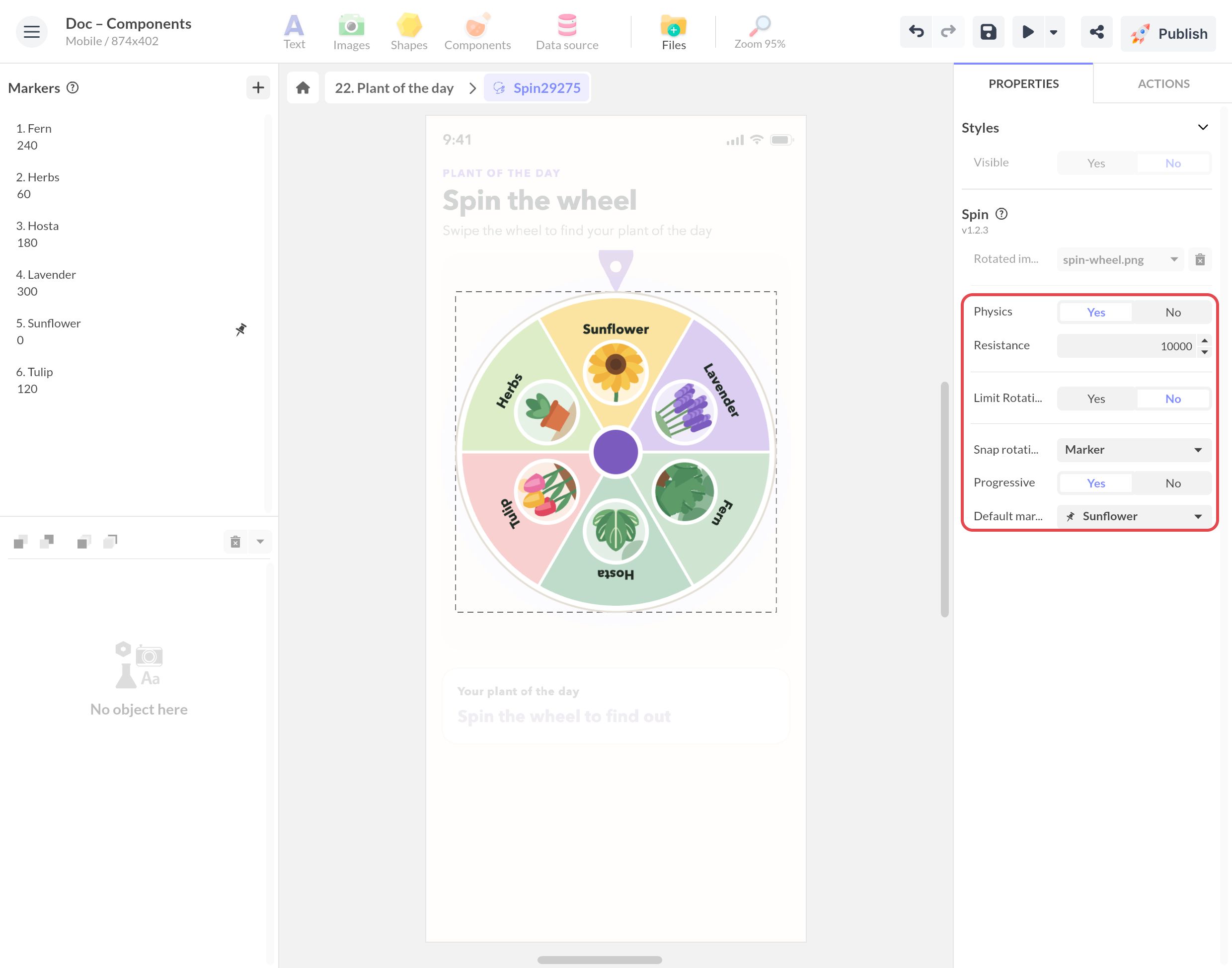Save the document
The image size is (1232, 968).
click(989, 32)
